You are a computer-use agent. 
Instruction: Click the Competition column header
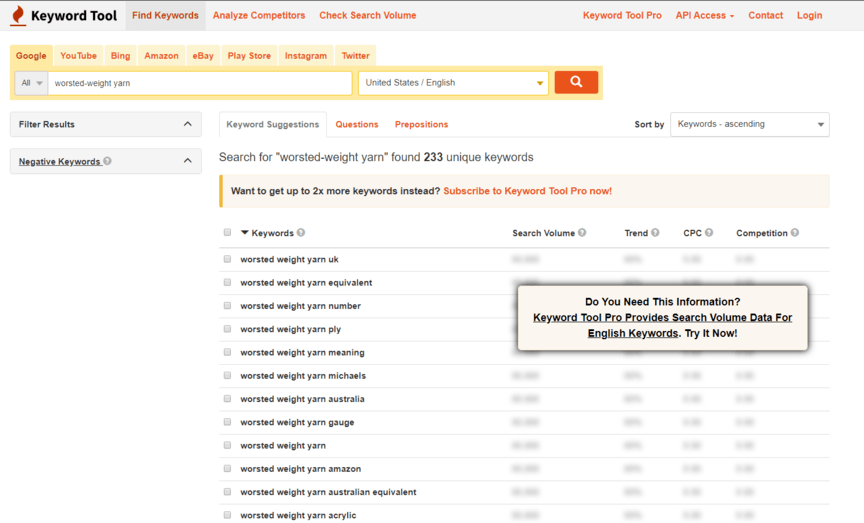tap(762, 233)
